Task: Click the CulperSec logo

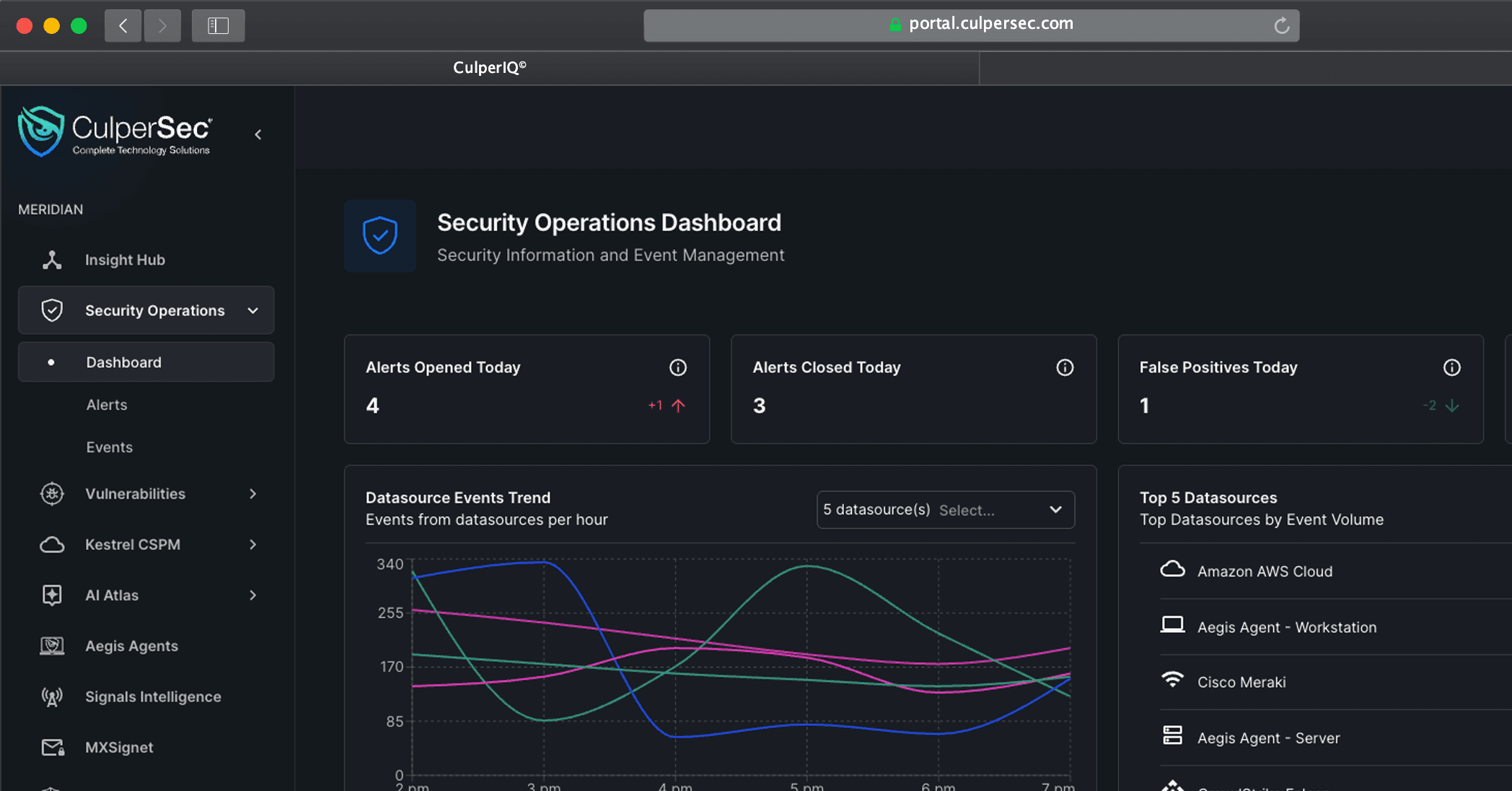Action: click(114, 131)
